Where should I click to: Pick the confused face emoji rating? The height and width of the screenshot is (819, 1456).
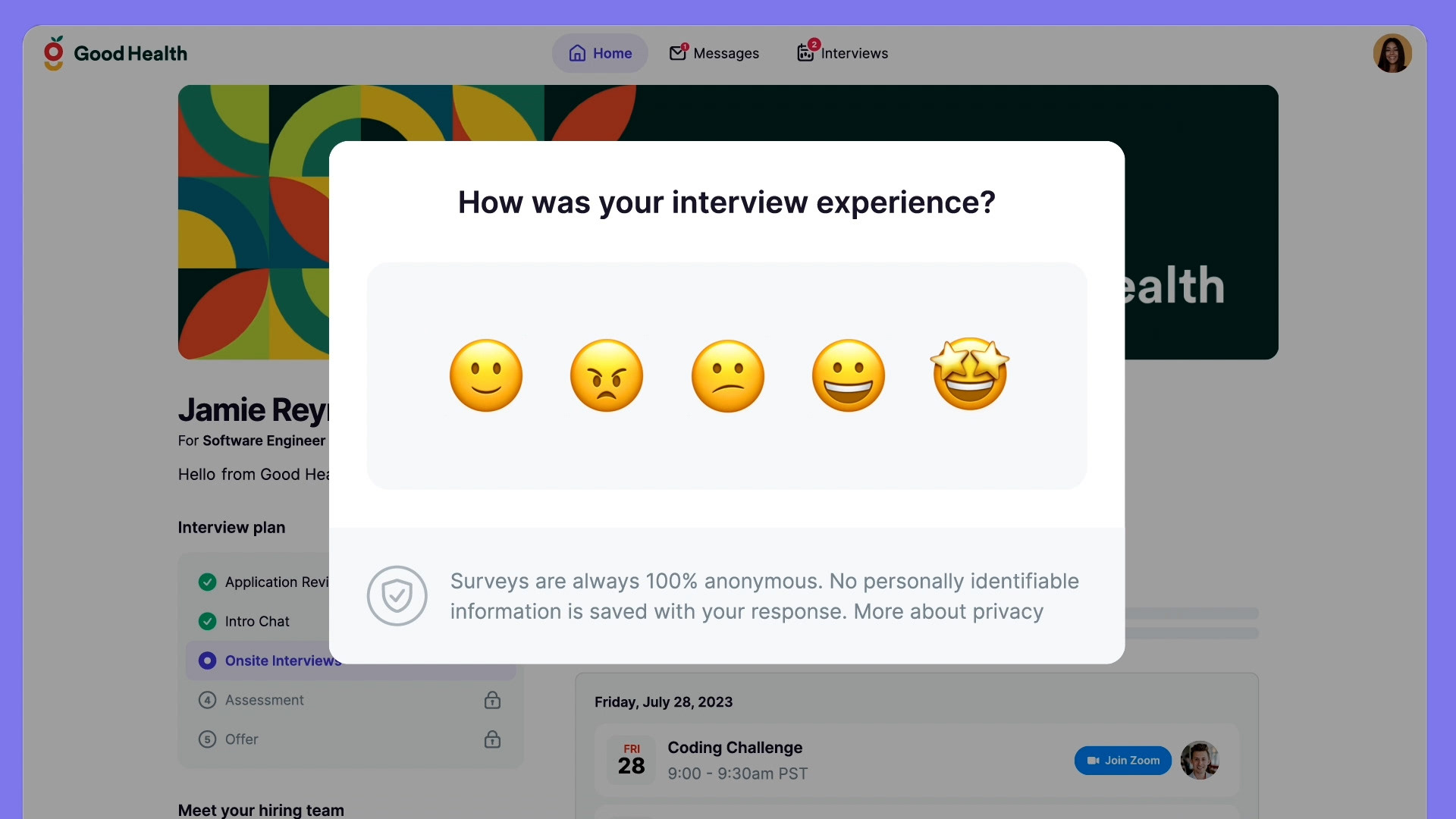[728, 375]
